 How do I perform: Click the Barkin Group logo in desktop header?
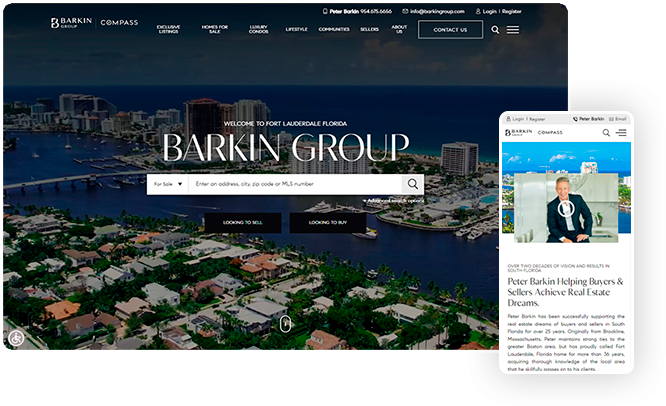tap(71, 23)
